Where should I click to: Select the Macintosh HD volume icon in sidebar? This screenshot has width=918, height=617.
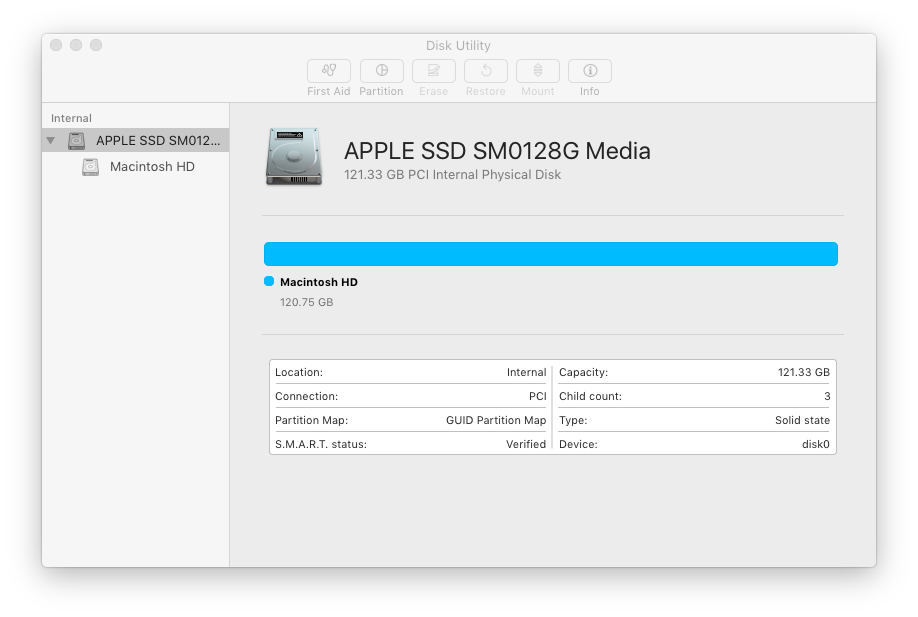[90, 167]
